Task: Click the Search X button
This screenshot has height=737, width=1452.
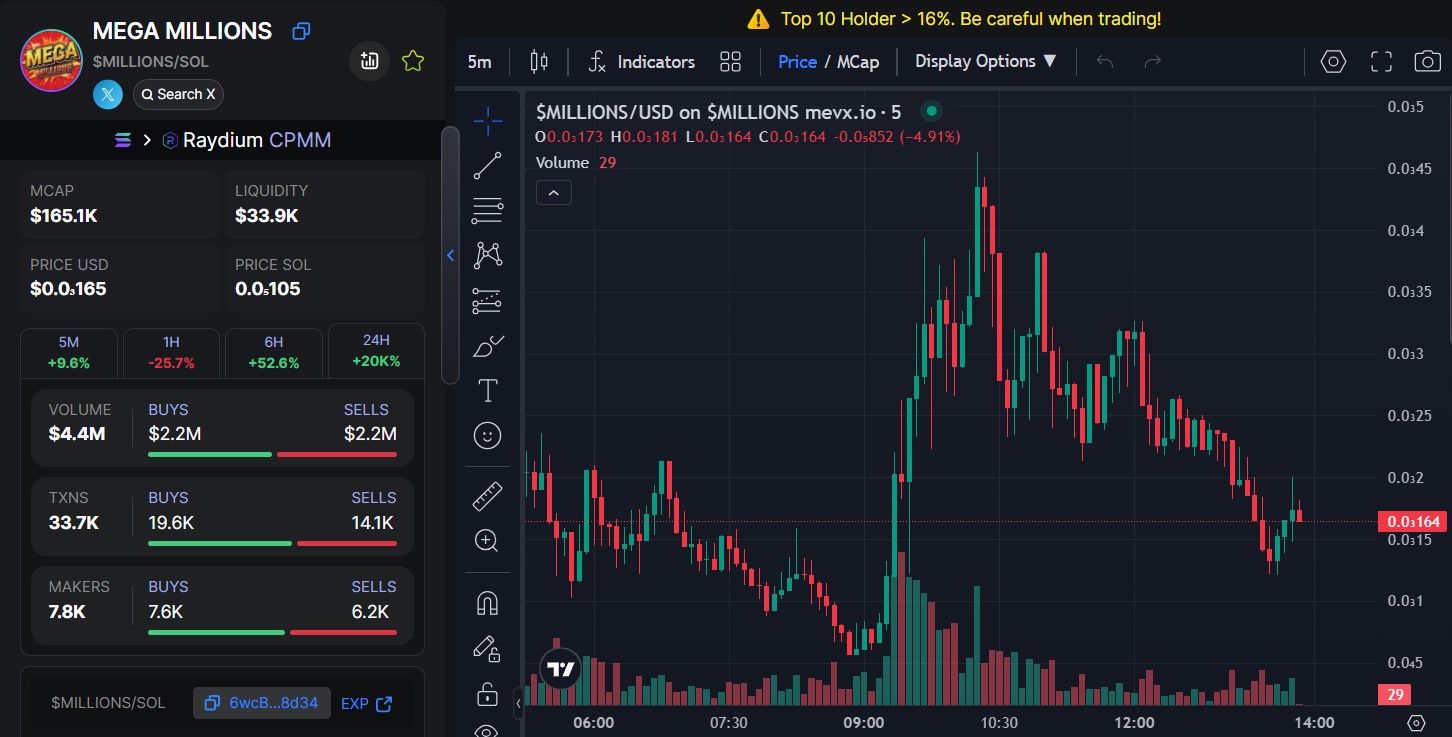Action: 178,94
